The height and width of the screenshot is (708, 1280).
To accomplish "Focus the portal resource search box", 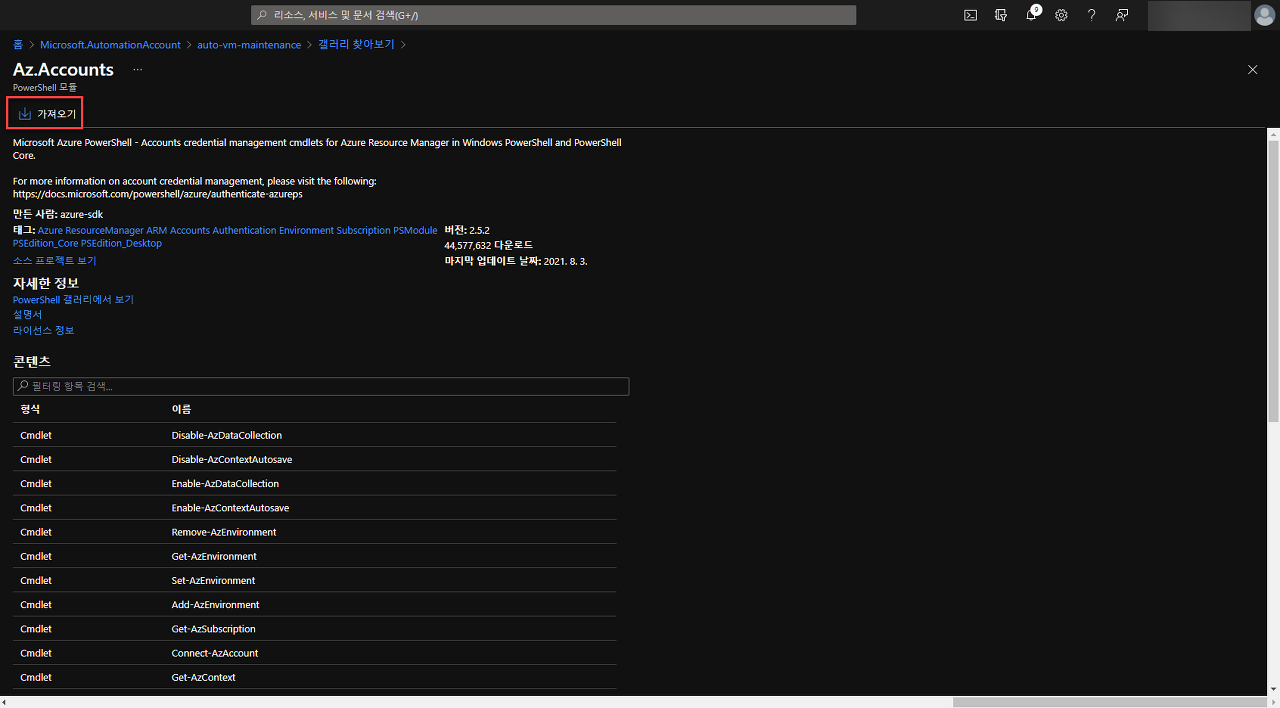I will pos(553,15).
